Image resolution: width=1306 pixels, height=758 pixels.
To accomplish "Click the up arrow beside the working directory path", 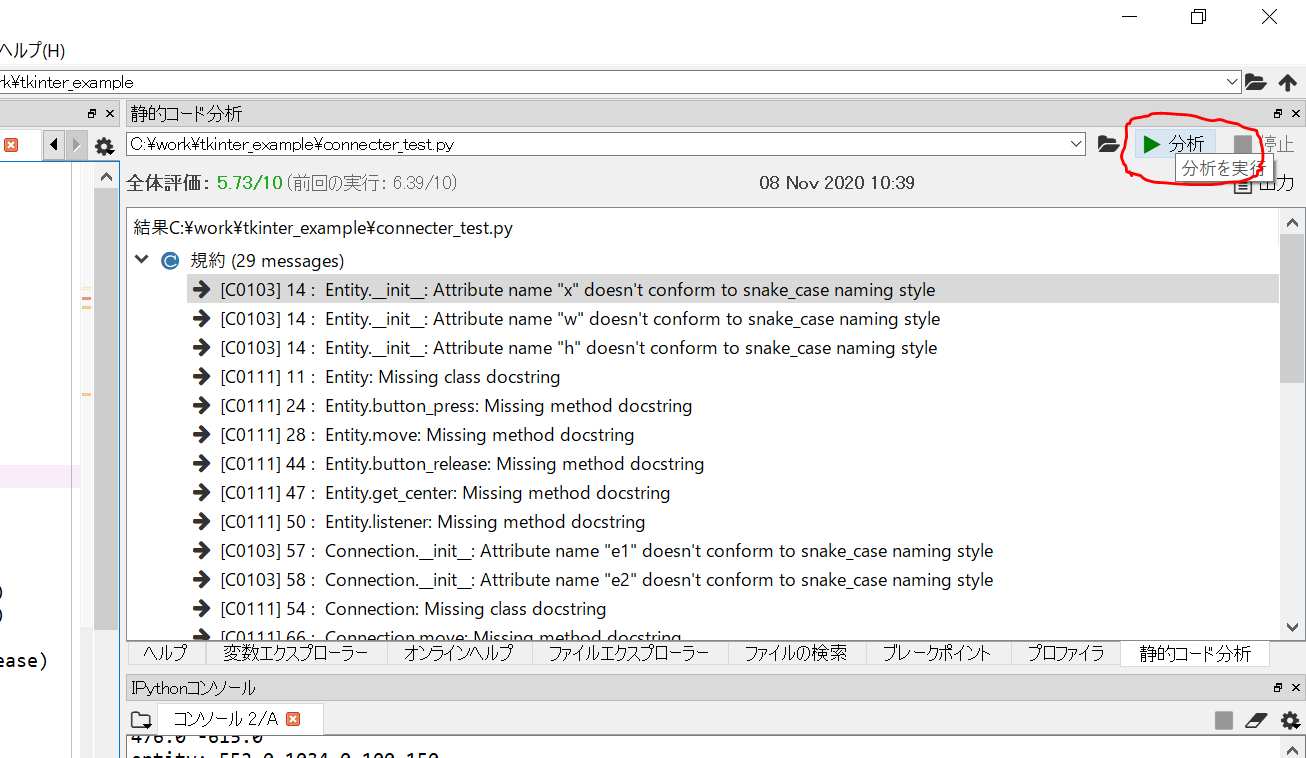I will tap(1289, 82).
